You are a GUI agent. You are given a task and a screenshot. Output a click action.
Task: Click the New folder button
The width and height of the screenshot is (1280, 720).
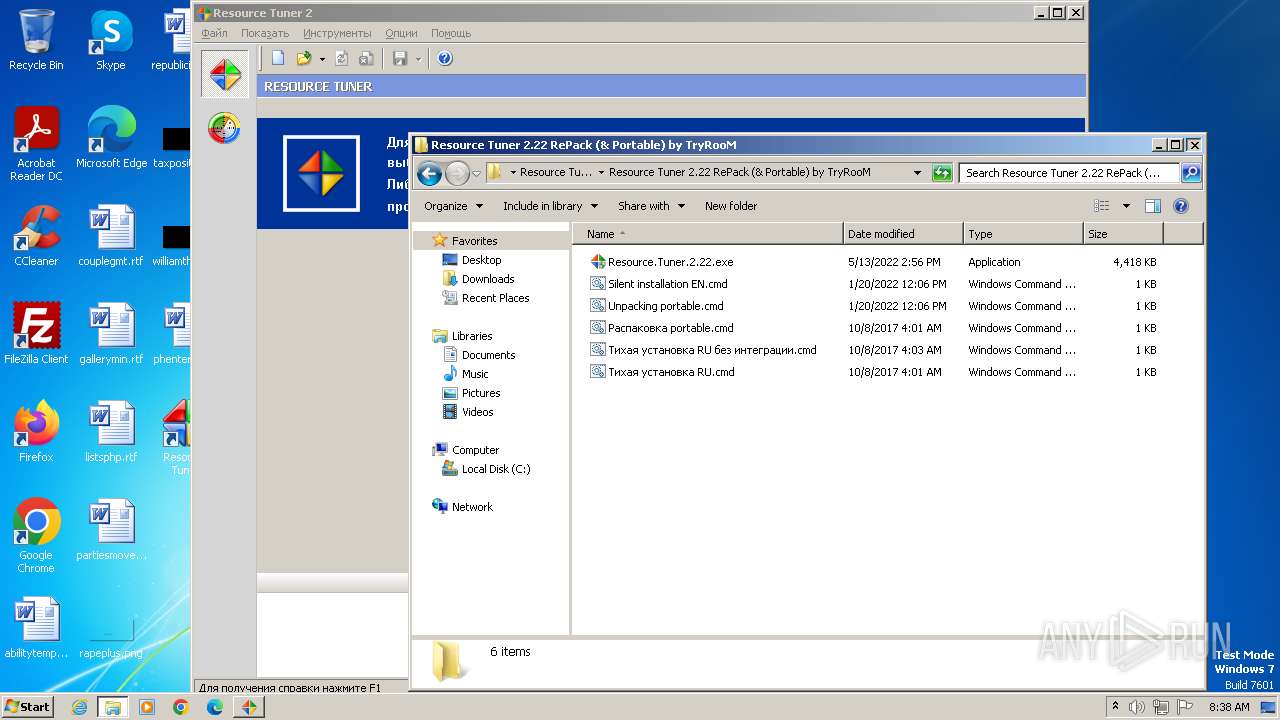731,206
